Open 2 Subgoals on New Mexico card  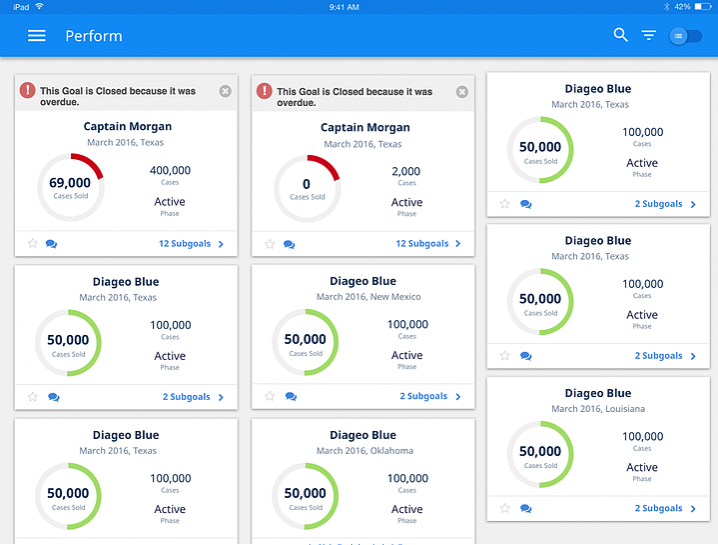pyautogui.click(x=424, y=396)
